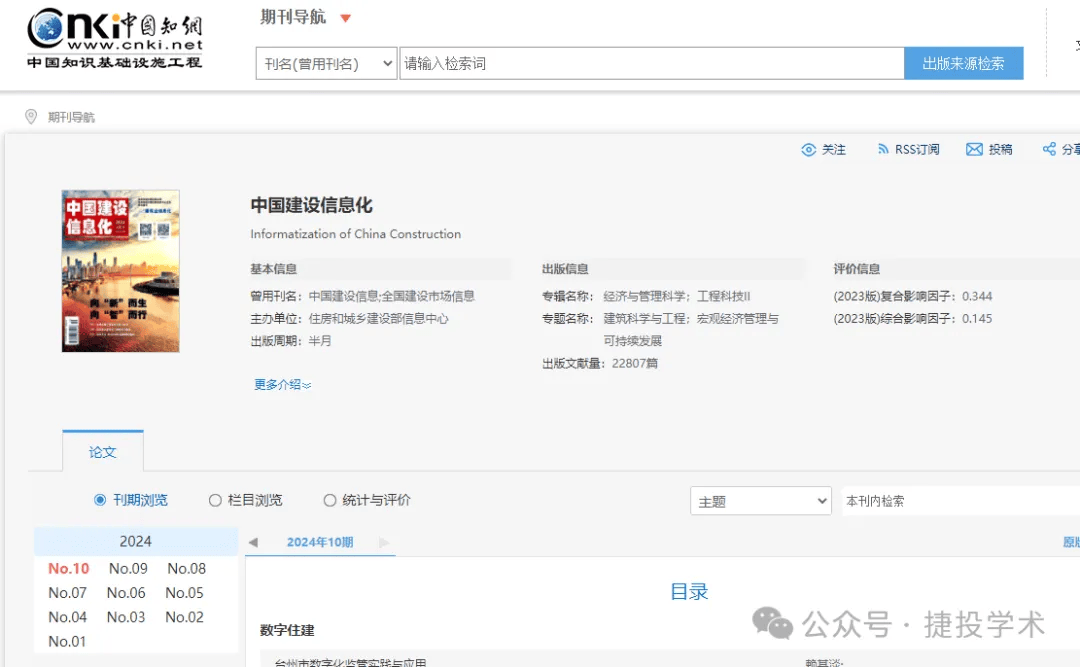
Task: Click the 出版文献量 22807篇 value
Action: (x=635, y=363)
